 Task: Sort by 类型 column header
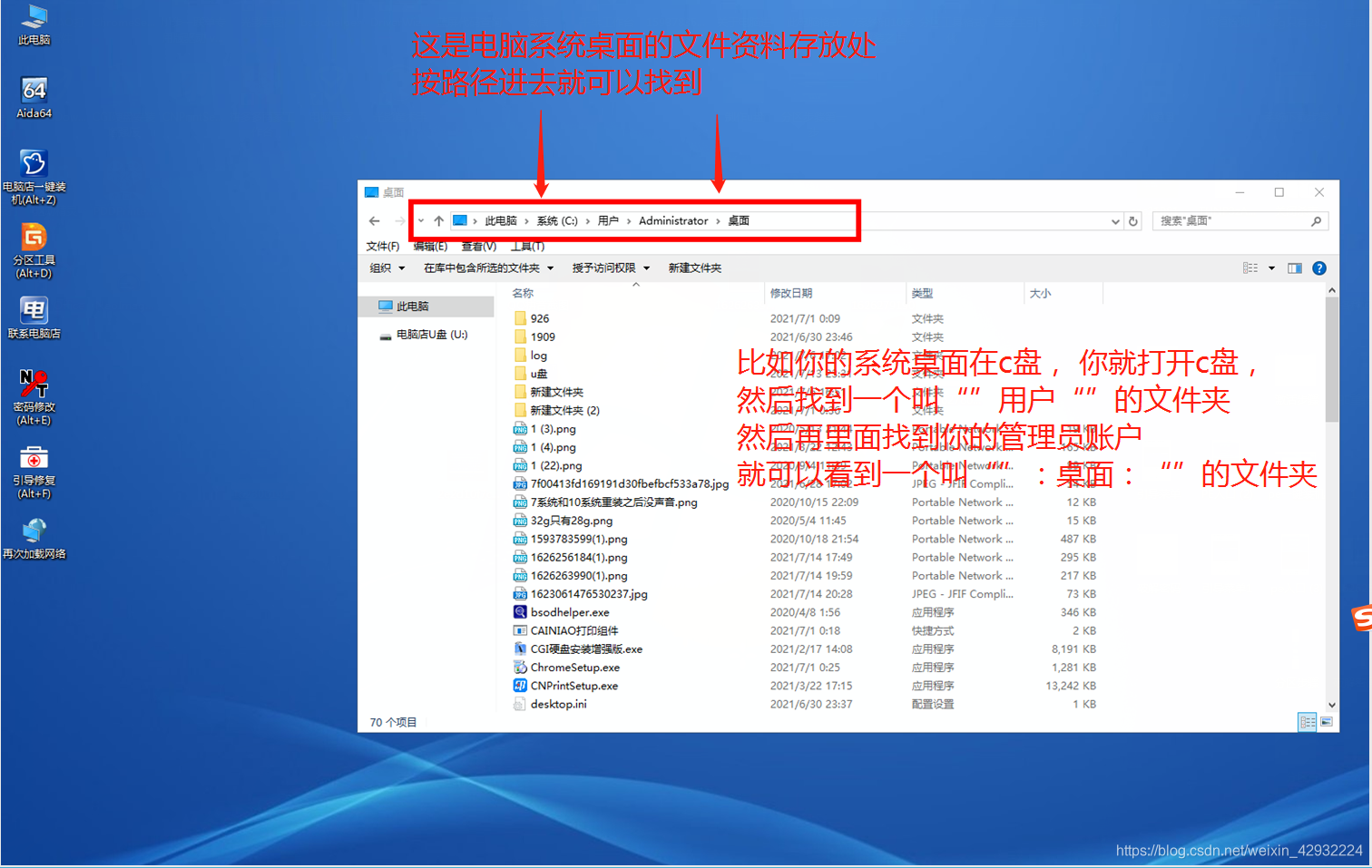pos(965,293)
